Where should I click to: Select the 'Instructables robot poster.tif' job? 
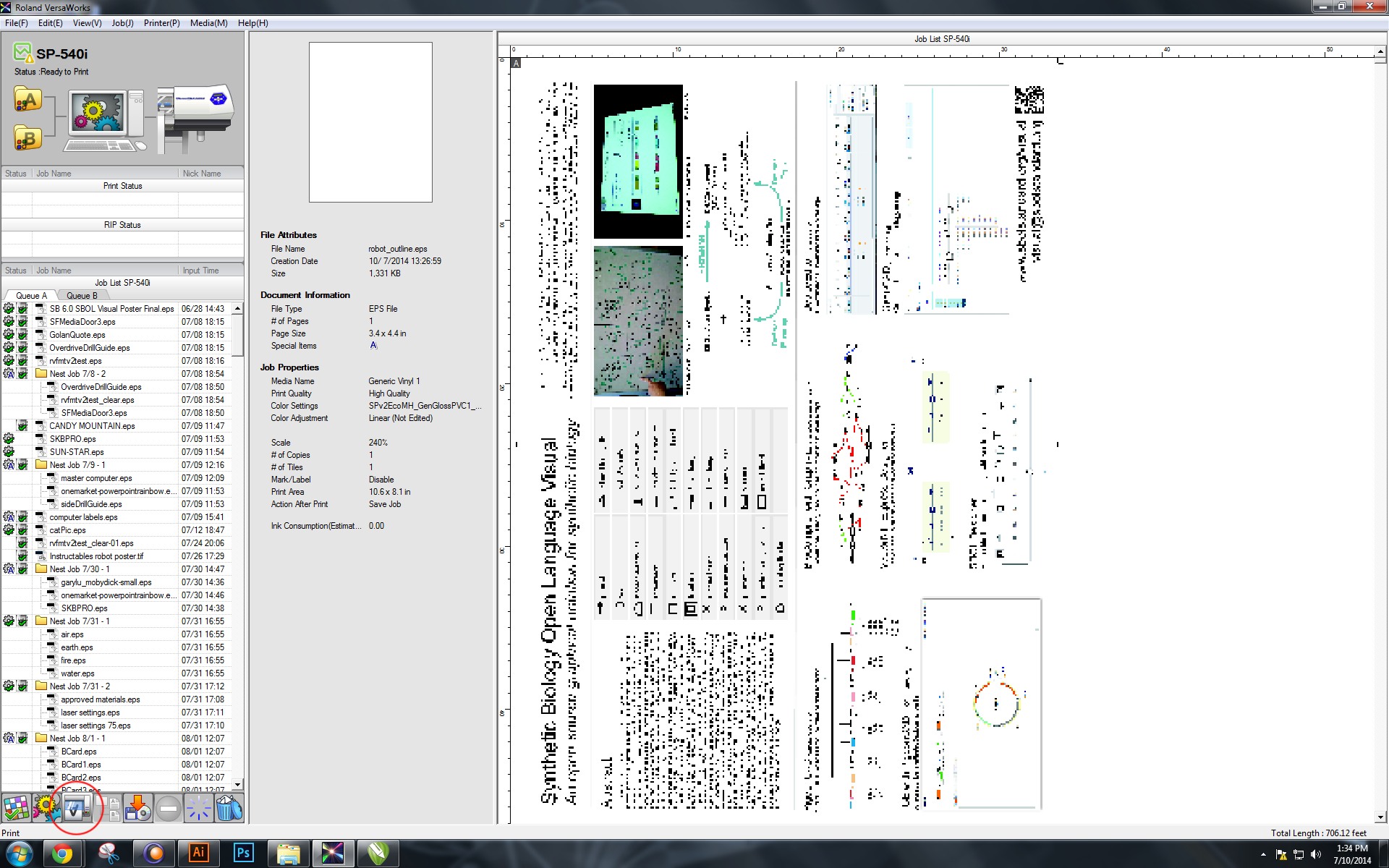tap(96, 556)
